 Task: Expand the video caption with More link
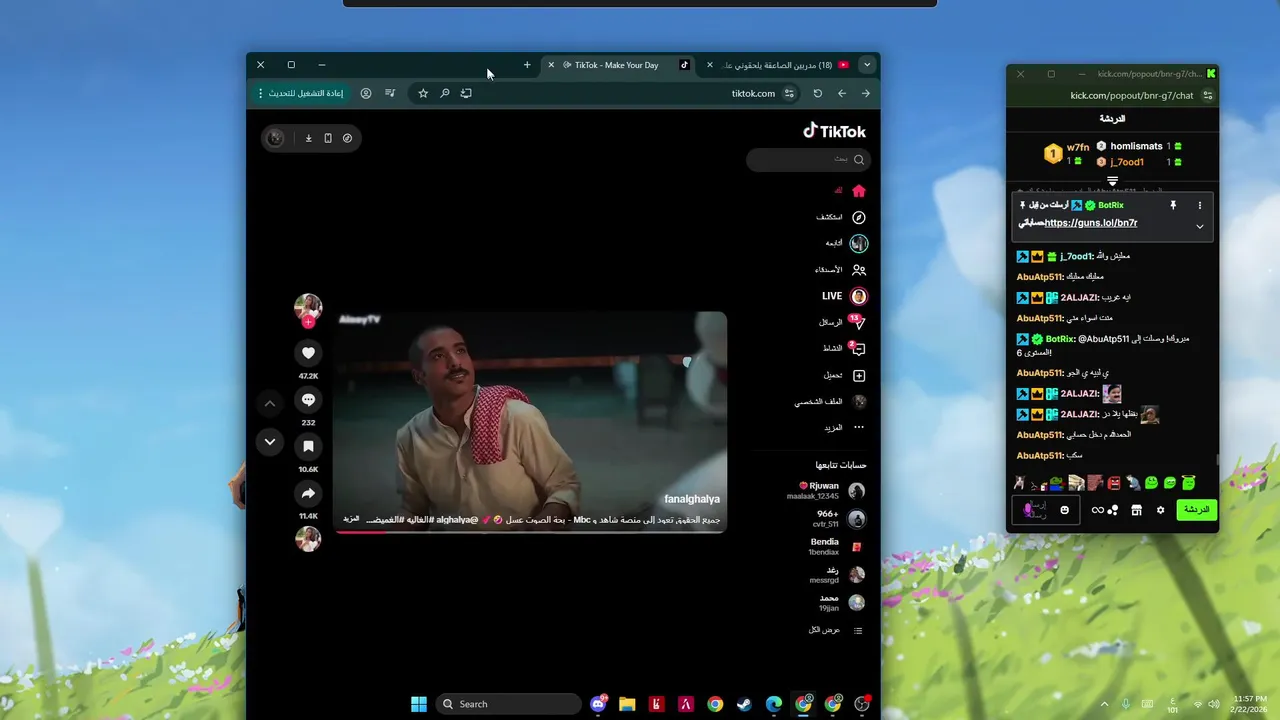point(351,519)
